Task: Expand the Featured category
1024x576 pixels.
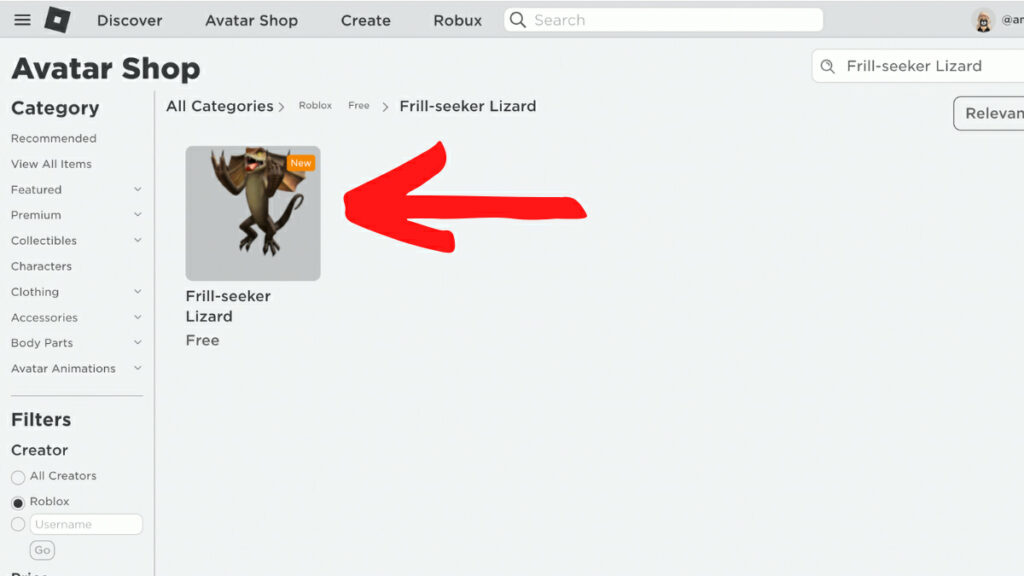Action: tap(138, 189)
